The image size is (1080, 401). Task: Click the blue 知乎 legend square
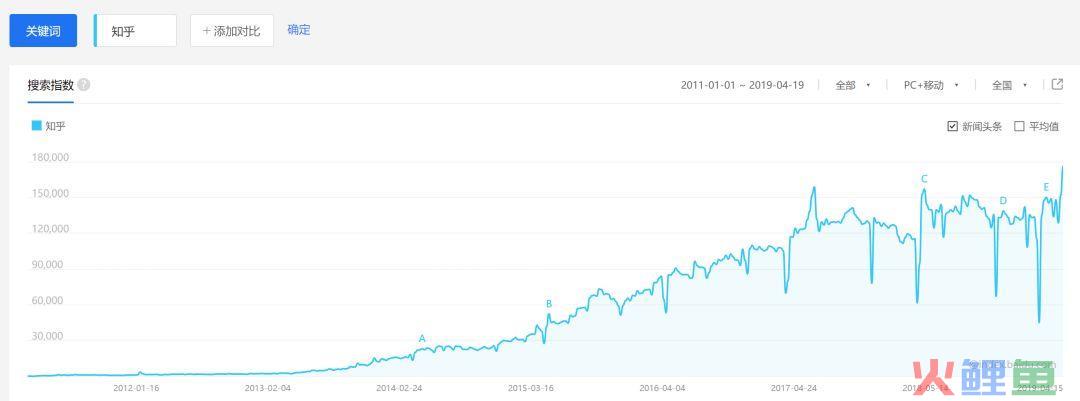(37, 126)
